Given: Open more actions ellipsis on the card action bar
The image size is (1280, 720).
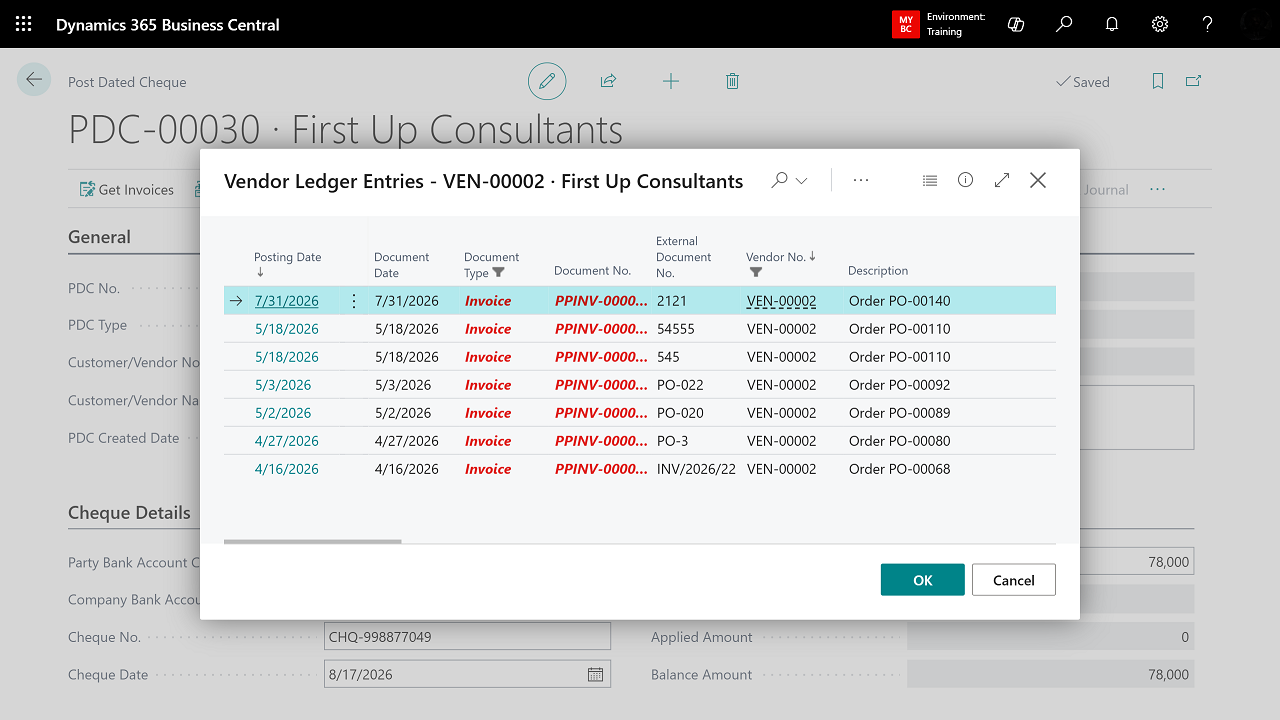Looking at the screenshot, I should 1157,190.
